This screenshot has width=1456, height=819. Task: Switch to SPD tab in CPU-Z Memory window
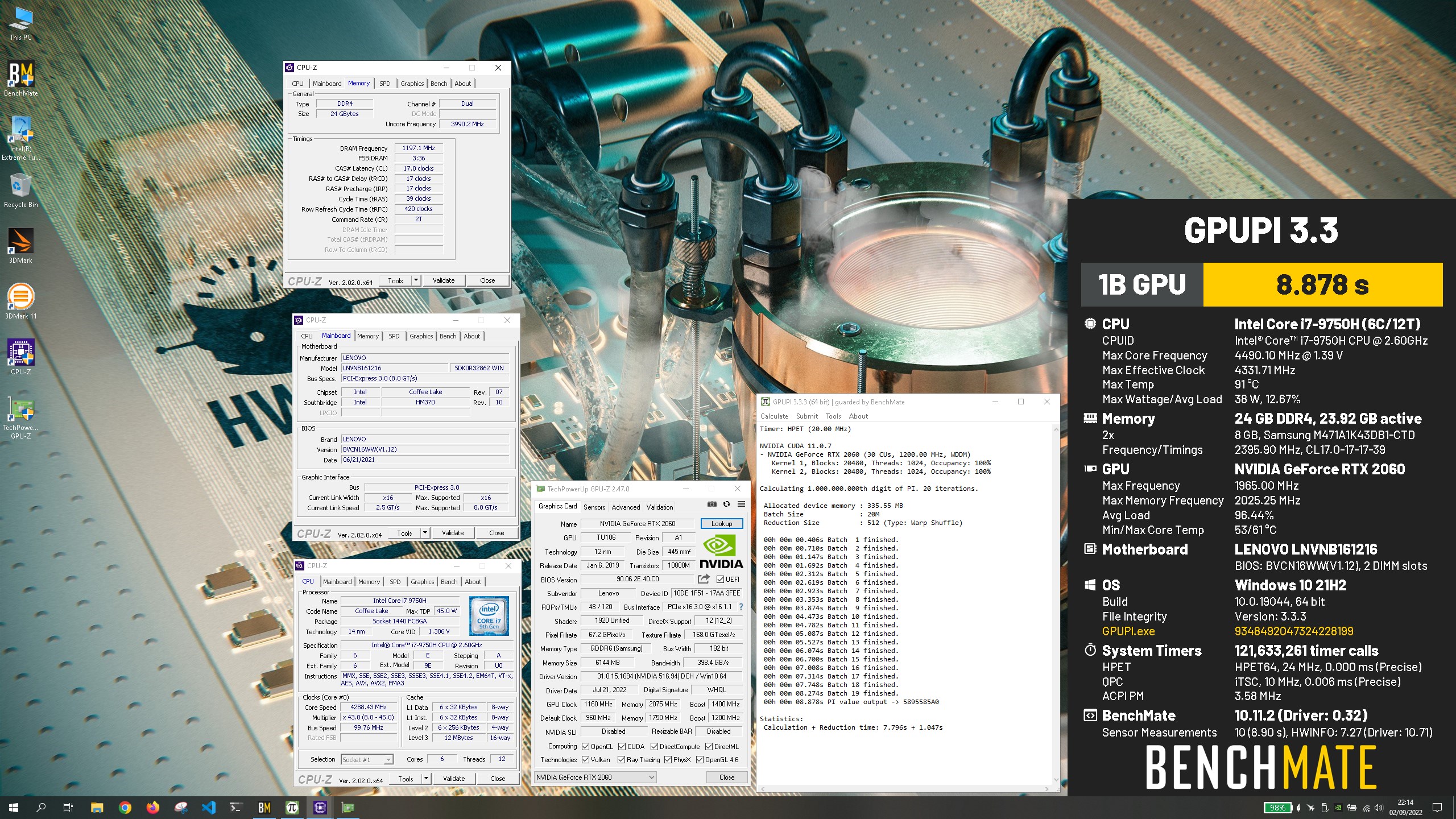point(385,84)
